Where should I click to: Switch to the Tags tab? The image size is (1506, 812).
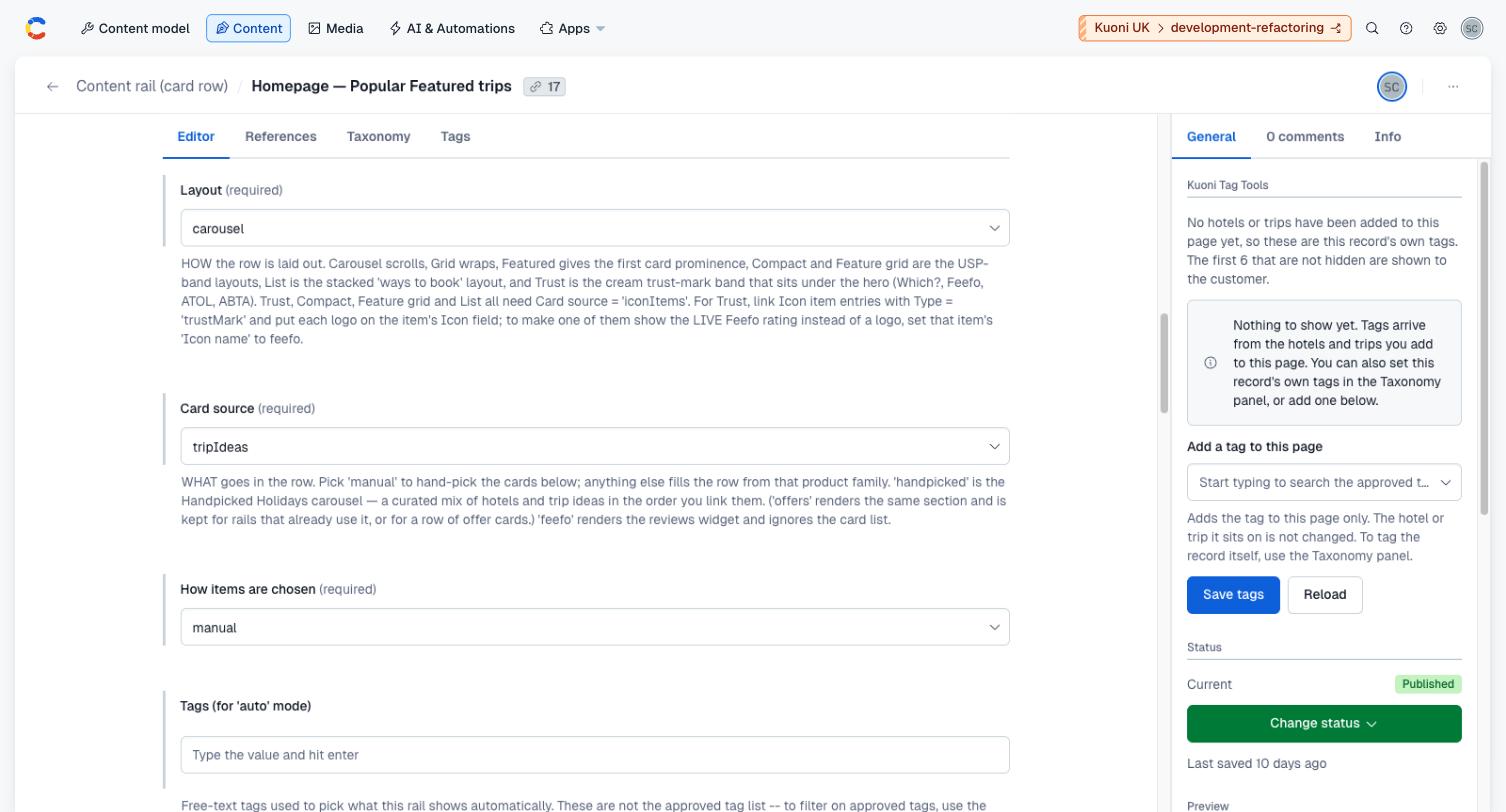coord(455,137)
